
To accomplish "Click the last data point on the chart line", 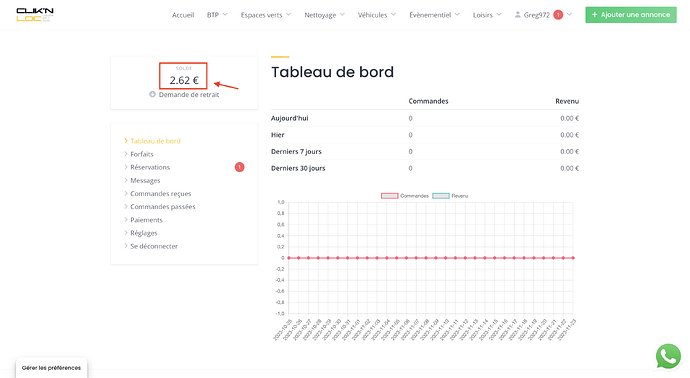I will click(573, 258).
